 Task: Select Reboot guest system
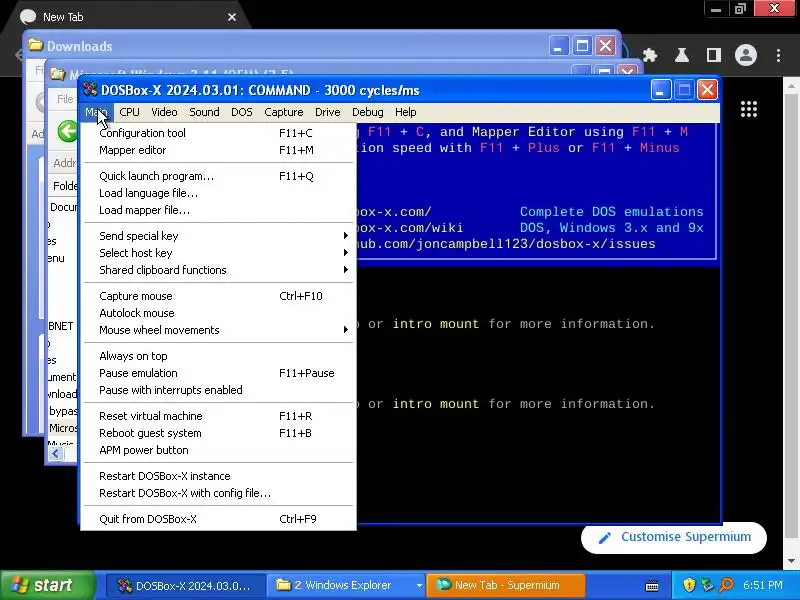click(x=218, y=433)
